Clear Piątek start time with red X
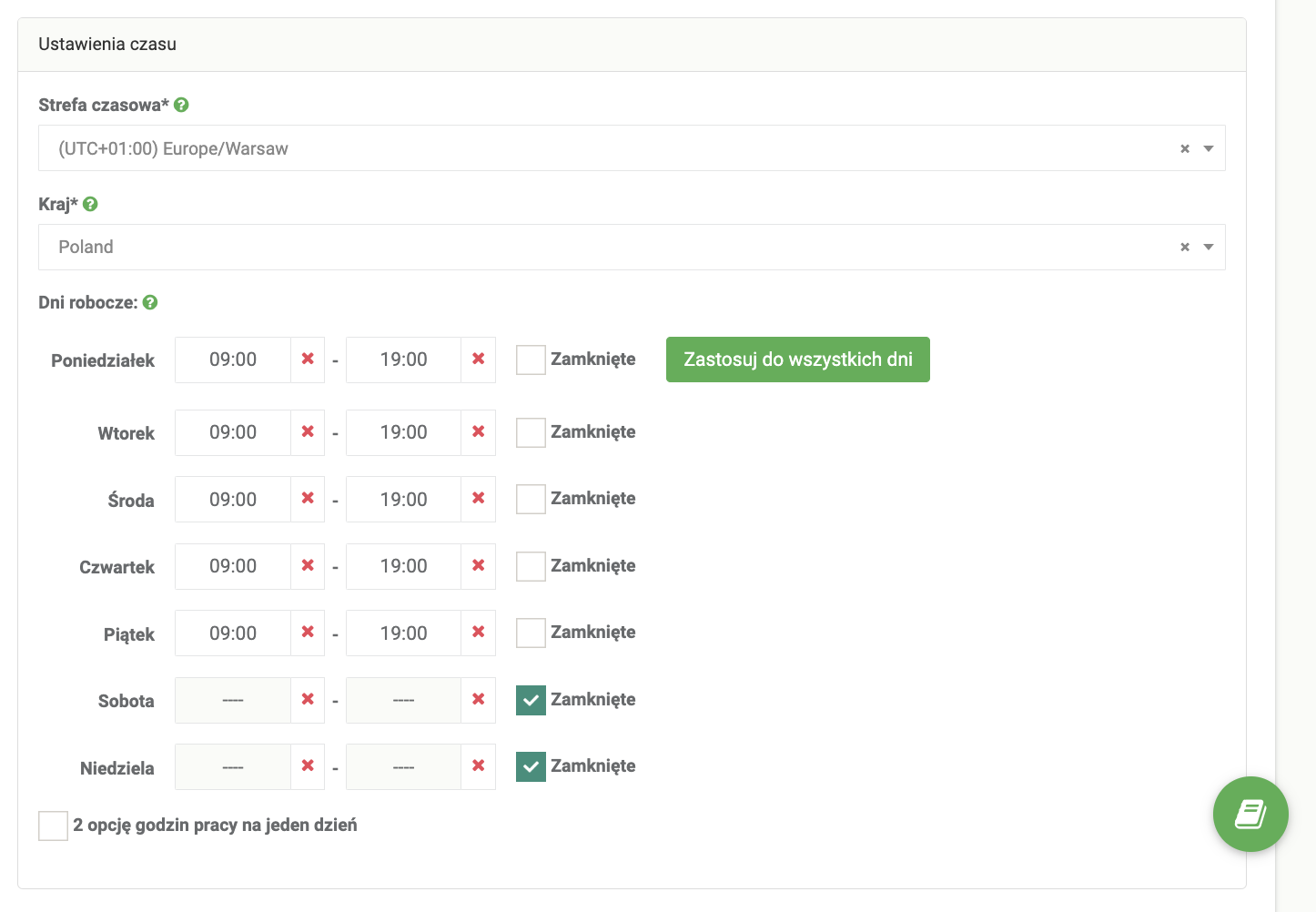 pos(308,633)
